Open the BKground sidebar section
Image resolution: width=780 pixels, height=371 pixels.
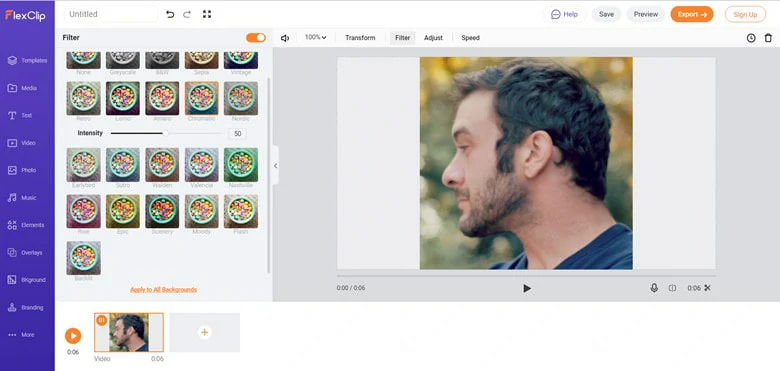click(x=27, y=280)
